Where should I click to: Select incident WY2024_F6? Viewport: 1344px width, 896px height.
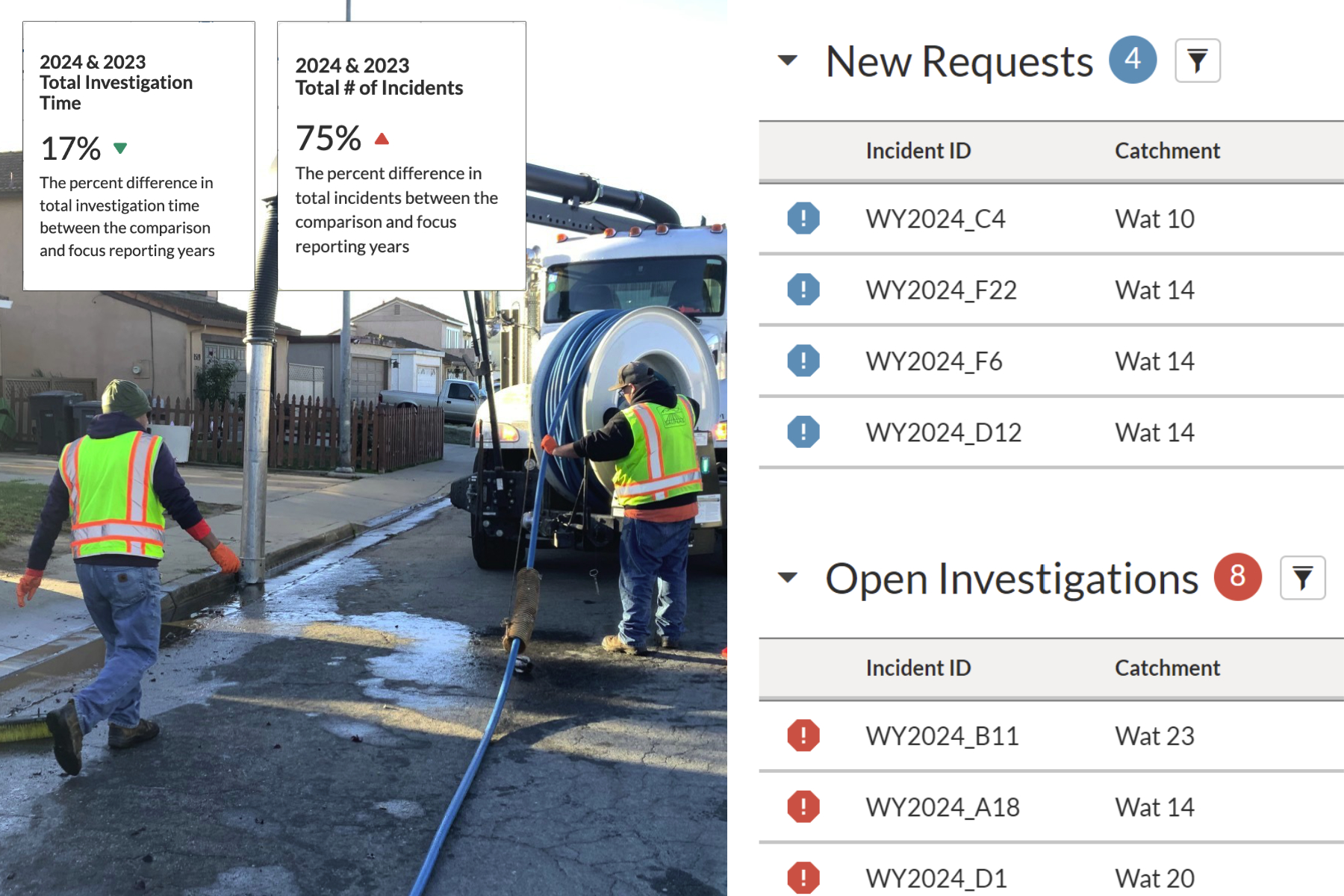tap(934, 361)
